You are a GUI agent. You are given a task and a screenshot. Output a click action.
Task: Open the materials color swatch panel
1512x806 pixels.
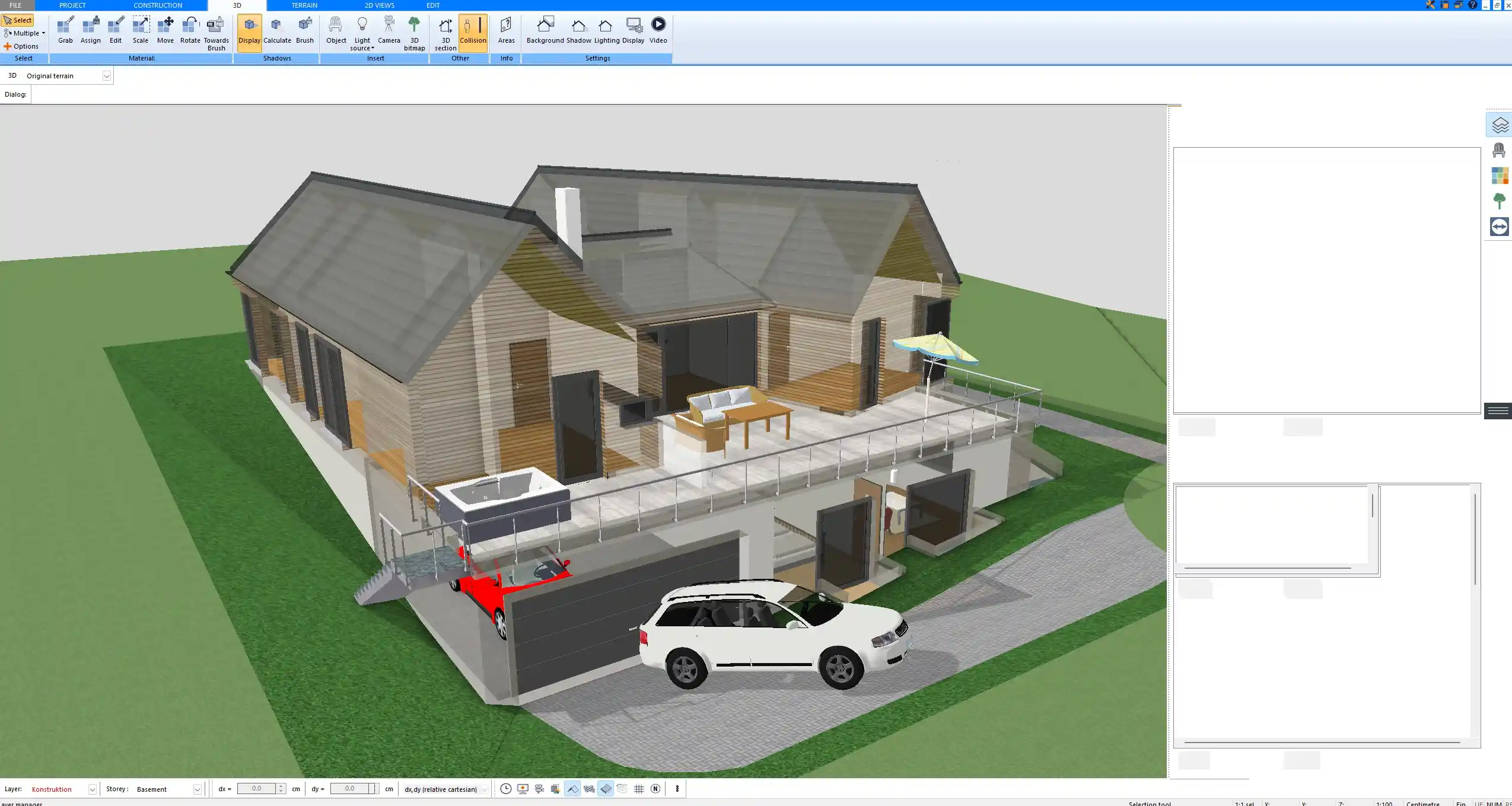[1500, 174]
